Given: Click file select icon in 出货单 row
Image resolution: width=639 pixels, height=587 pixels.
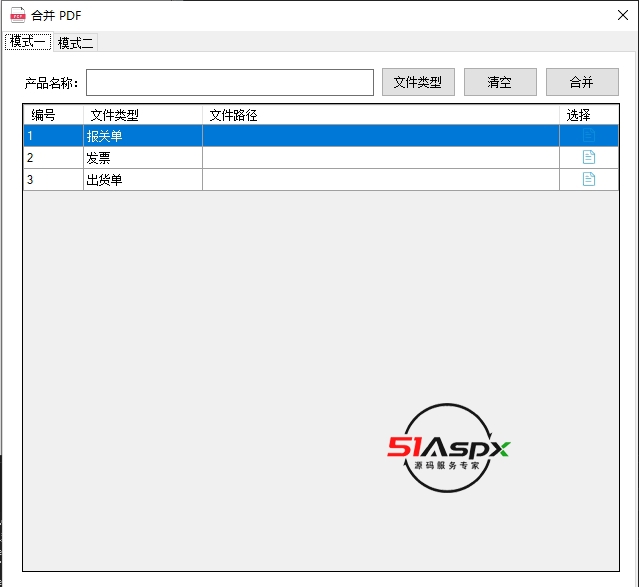Looking at the screenshot, I should tap(588, 179).
